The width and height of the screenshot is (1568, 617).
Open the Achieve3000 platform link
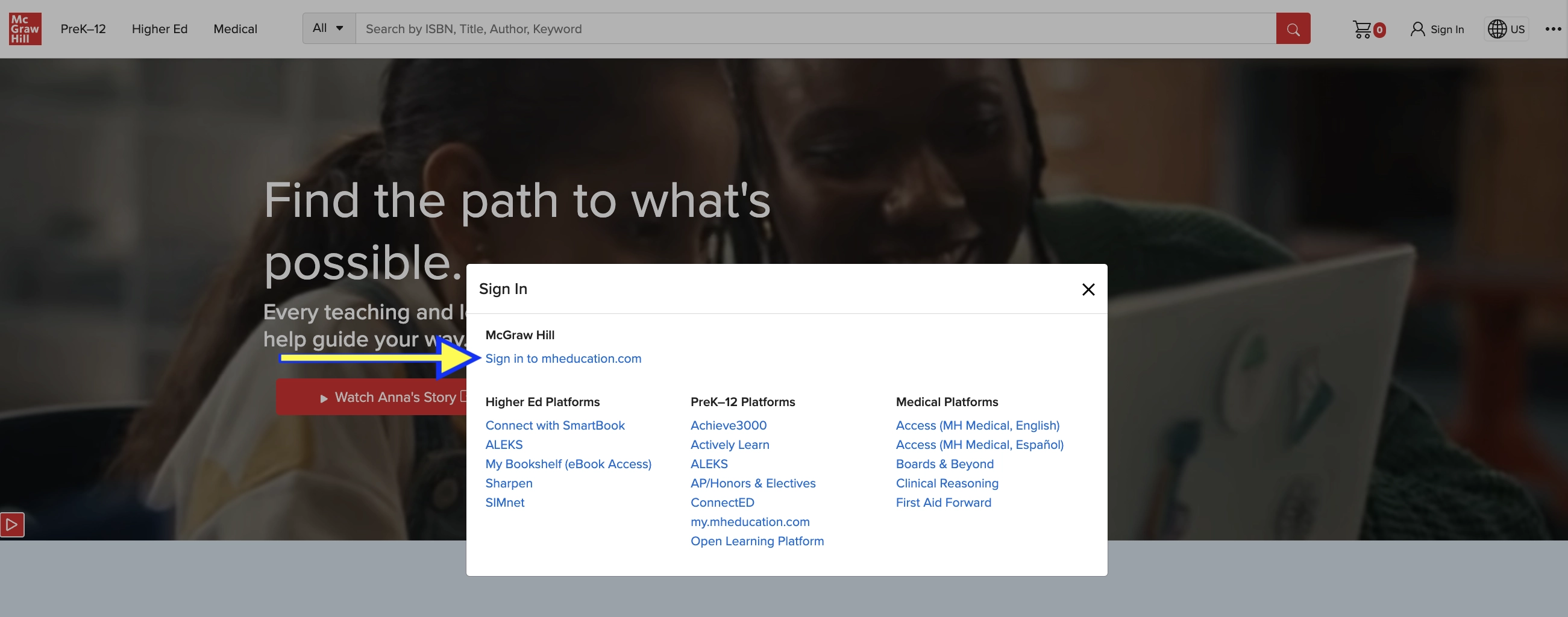(x=728, y=425)
